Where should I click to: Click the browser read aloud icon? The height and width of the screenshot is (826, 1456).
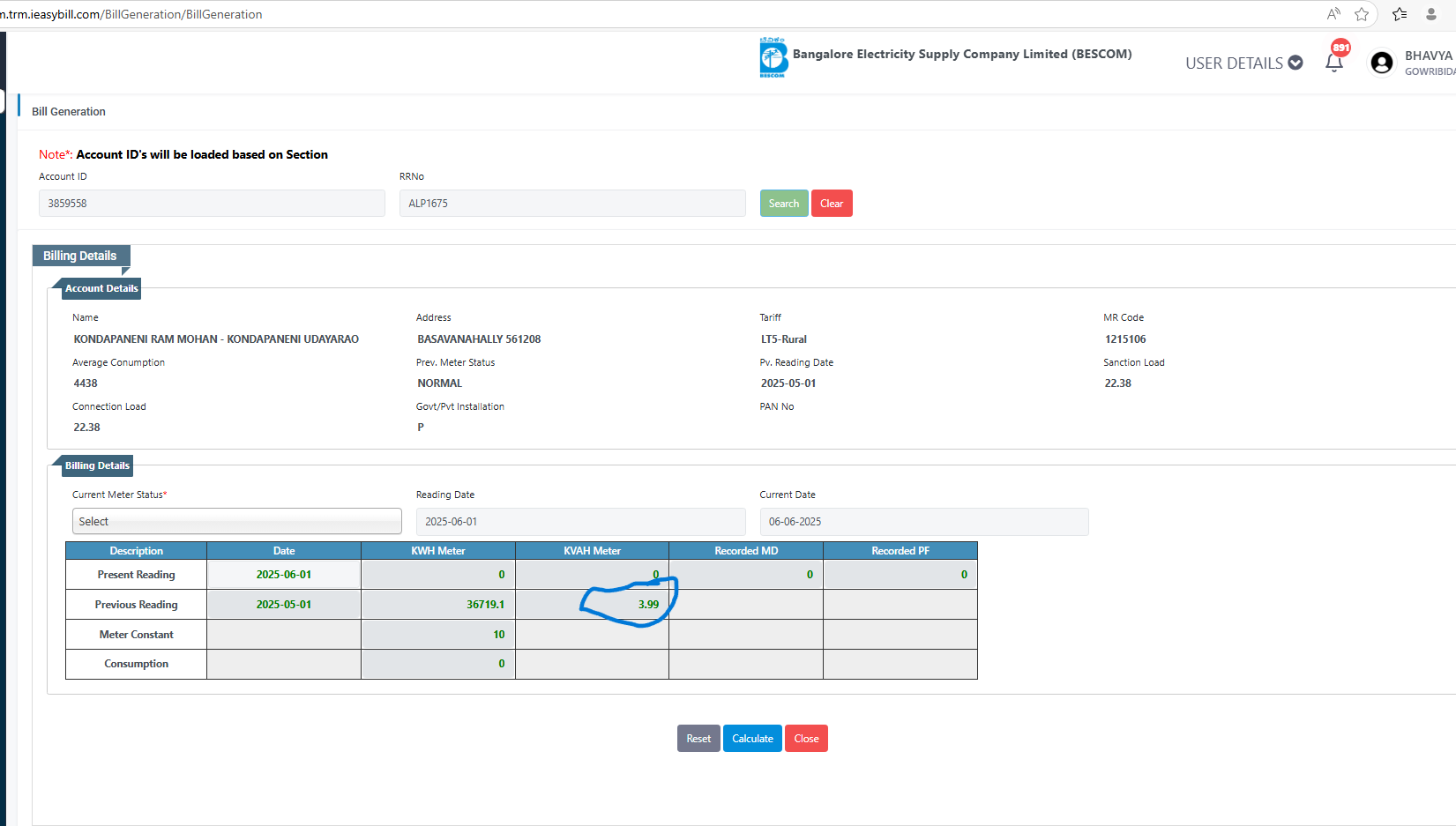pyautogui.click(x=1333, y=14)
